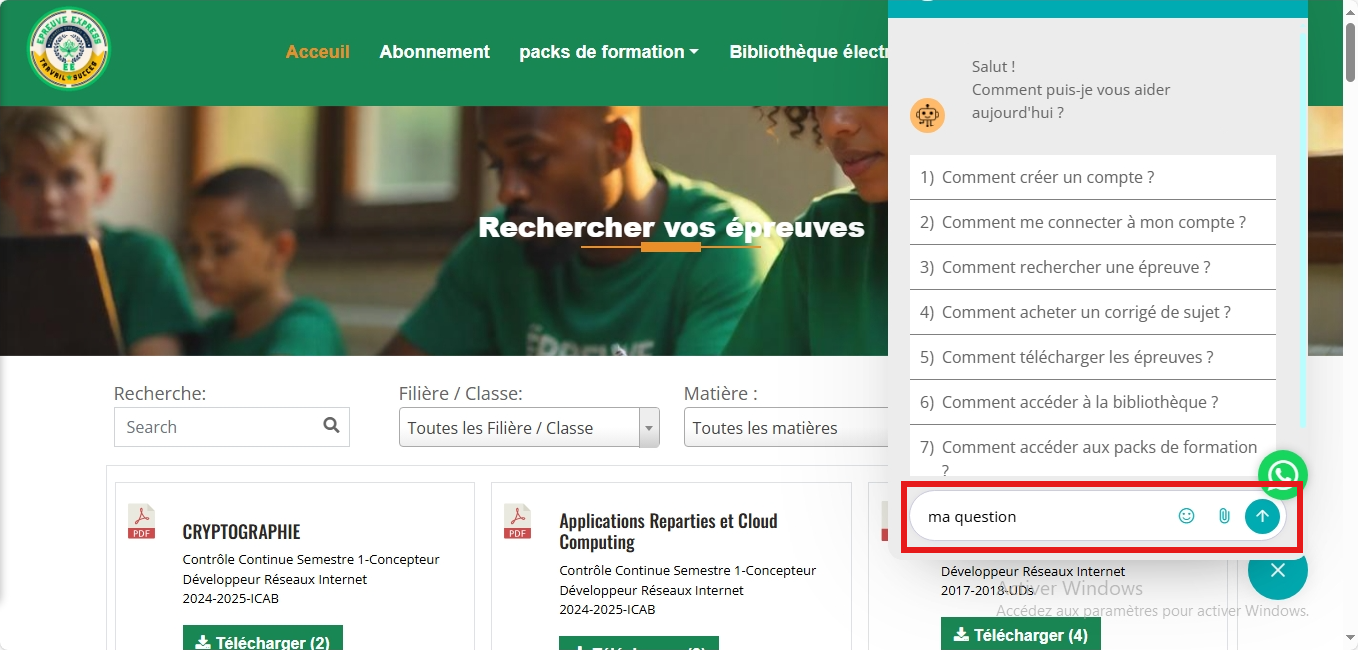Click the Epreuve Express logo
The image size is (1358, 650).
69,50
